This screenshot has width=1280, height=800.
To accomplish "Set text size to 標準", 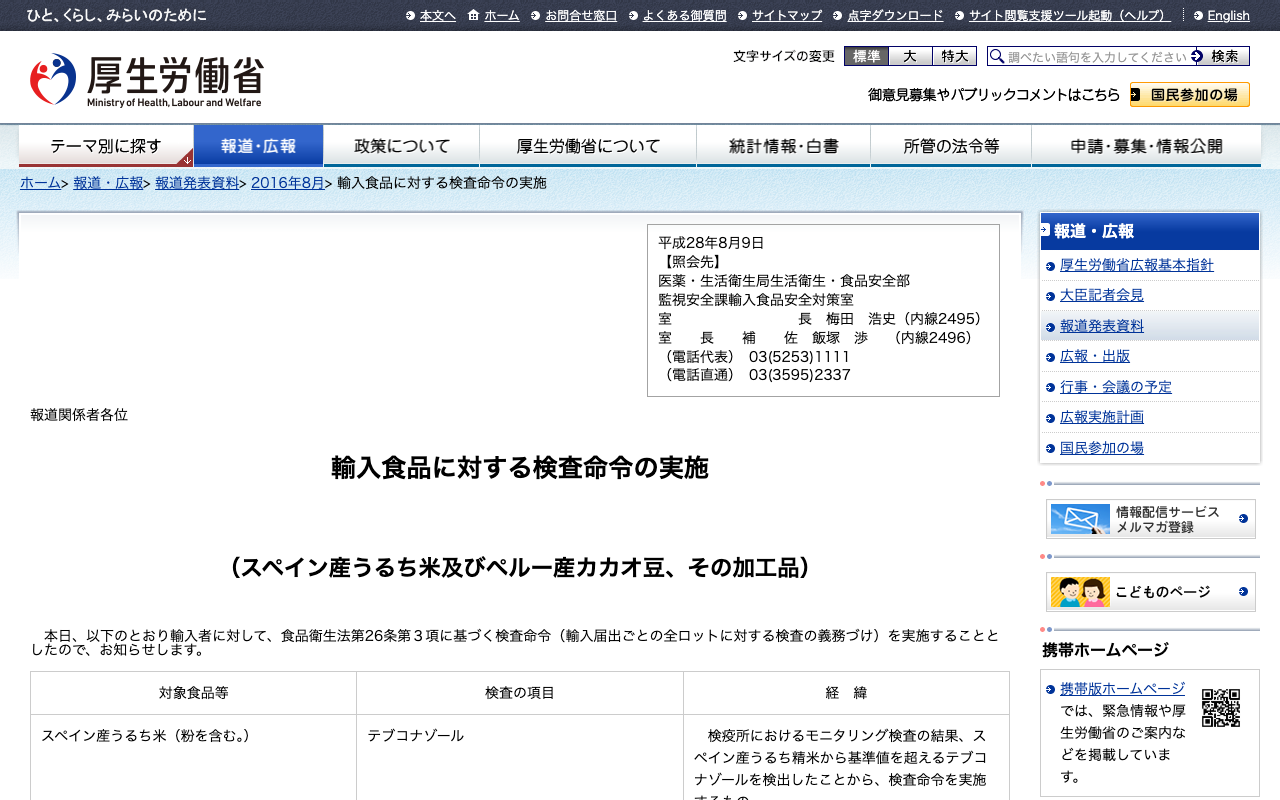I will pyautogui.click(x=866, y=56).
